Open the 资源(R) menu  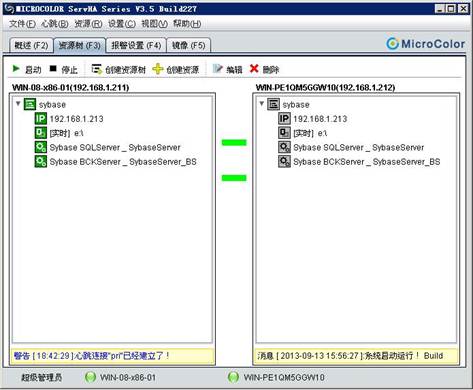[88, 24]
